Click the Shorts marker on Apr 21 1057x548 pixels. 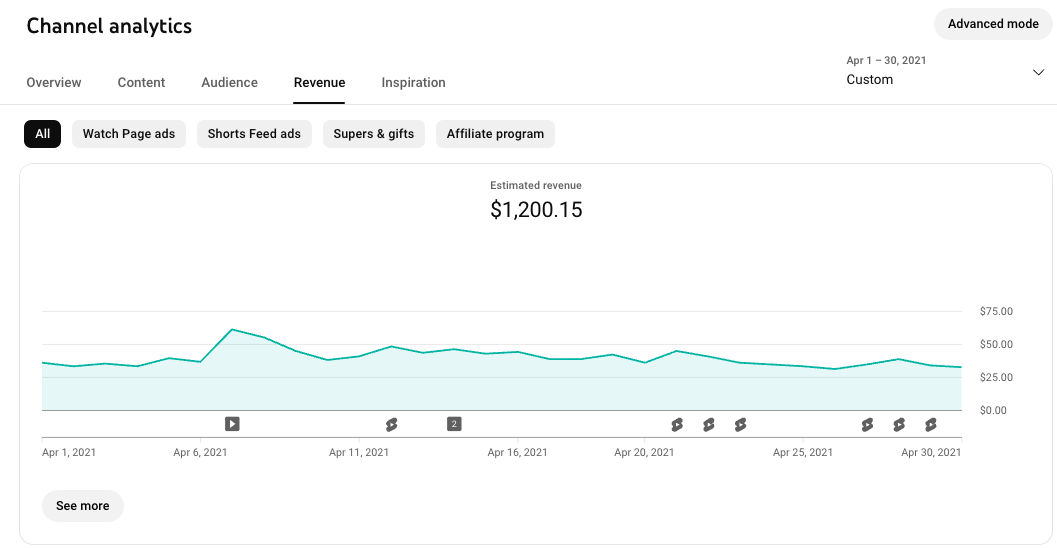677,424
